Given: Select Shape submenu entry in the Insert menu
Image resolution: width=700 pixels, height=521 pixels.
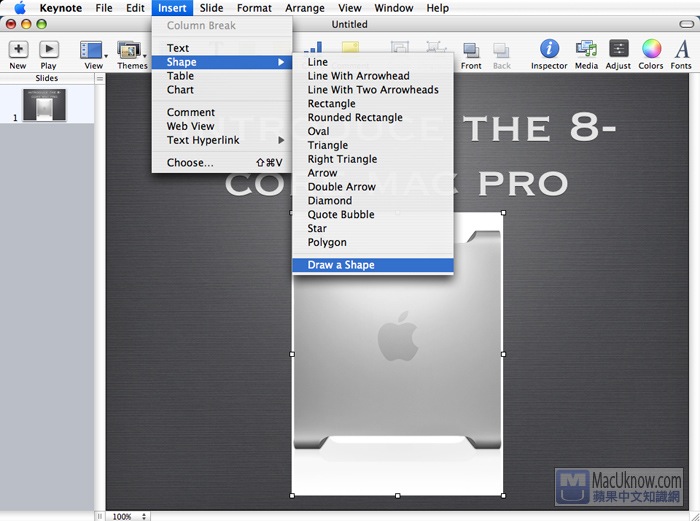Looking at the screenshot, I should (x=222, y=62).
